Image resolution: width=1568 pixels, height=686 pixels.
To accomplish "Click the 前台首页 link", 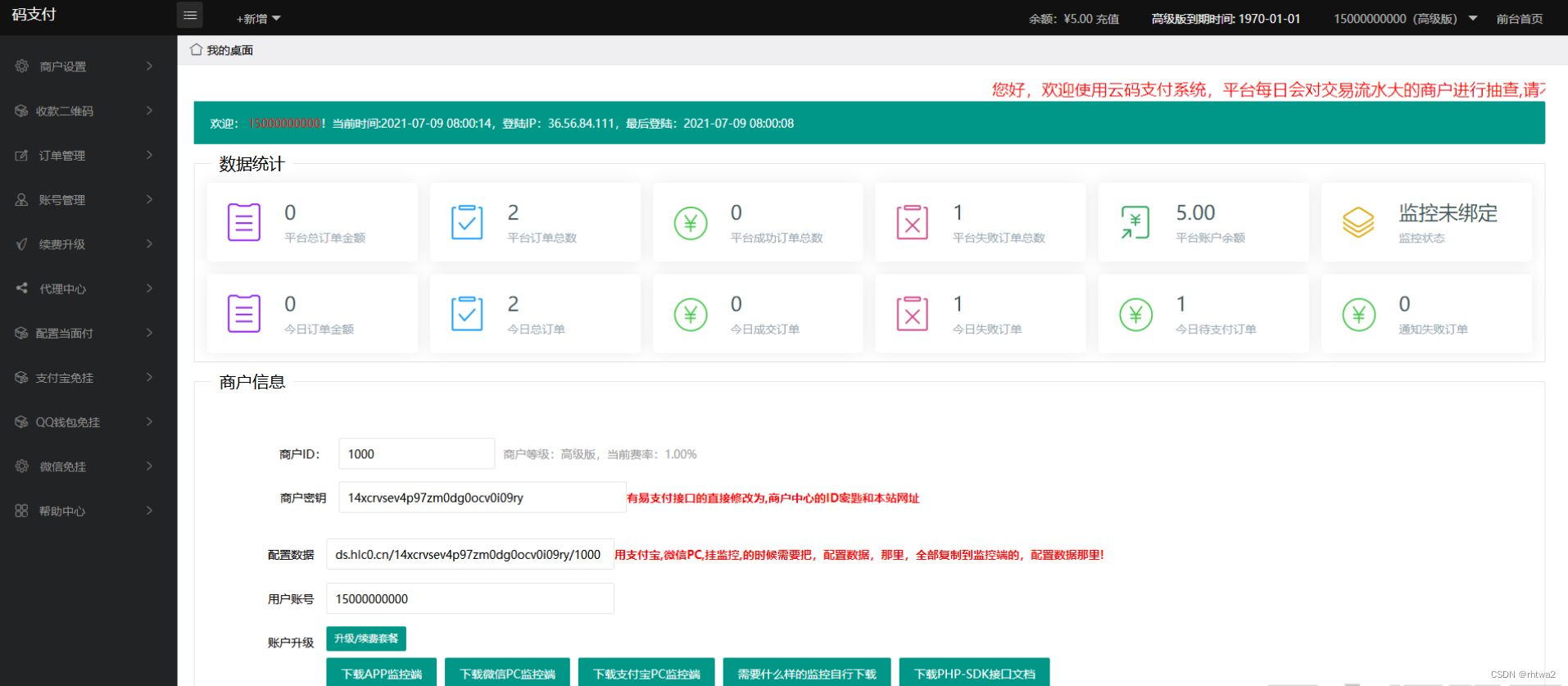I will tap(1520, 18).
